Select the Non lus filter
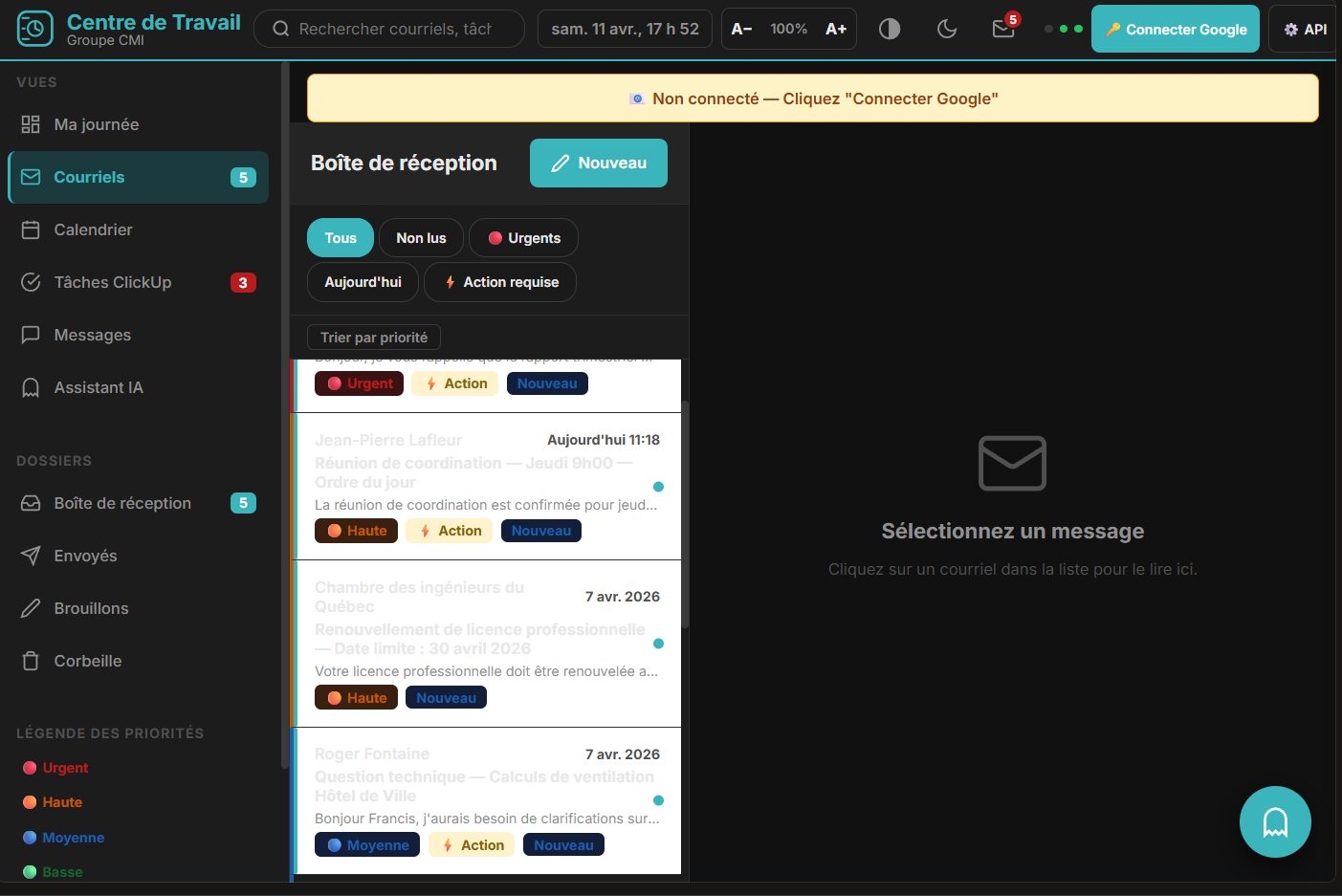Viewport: 1342px width, 896px height. [x=421, y=238]
